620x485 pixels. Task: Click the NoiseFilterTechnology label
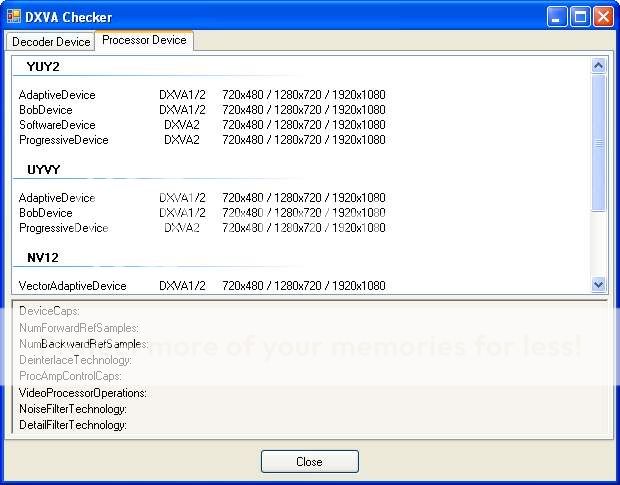pos(73,409)
